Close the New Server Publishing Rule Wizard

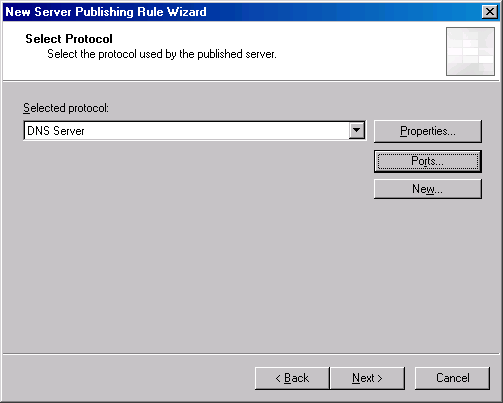click(x=489, y=12)
